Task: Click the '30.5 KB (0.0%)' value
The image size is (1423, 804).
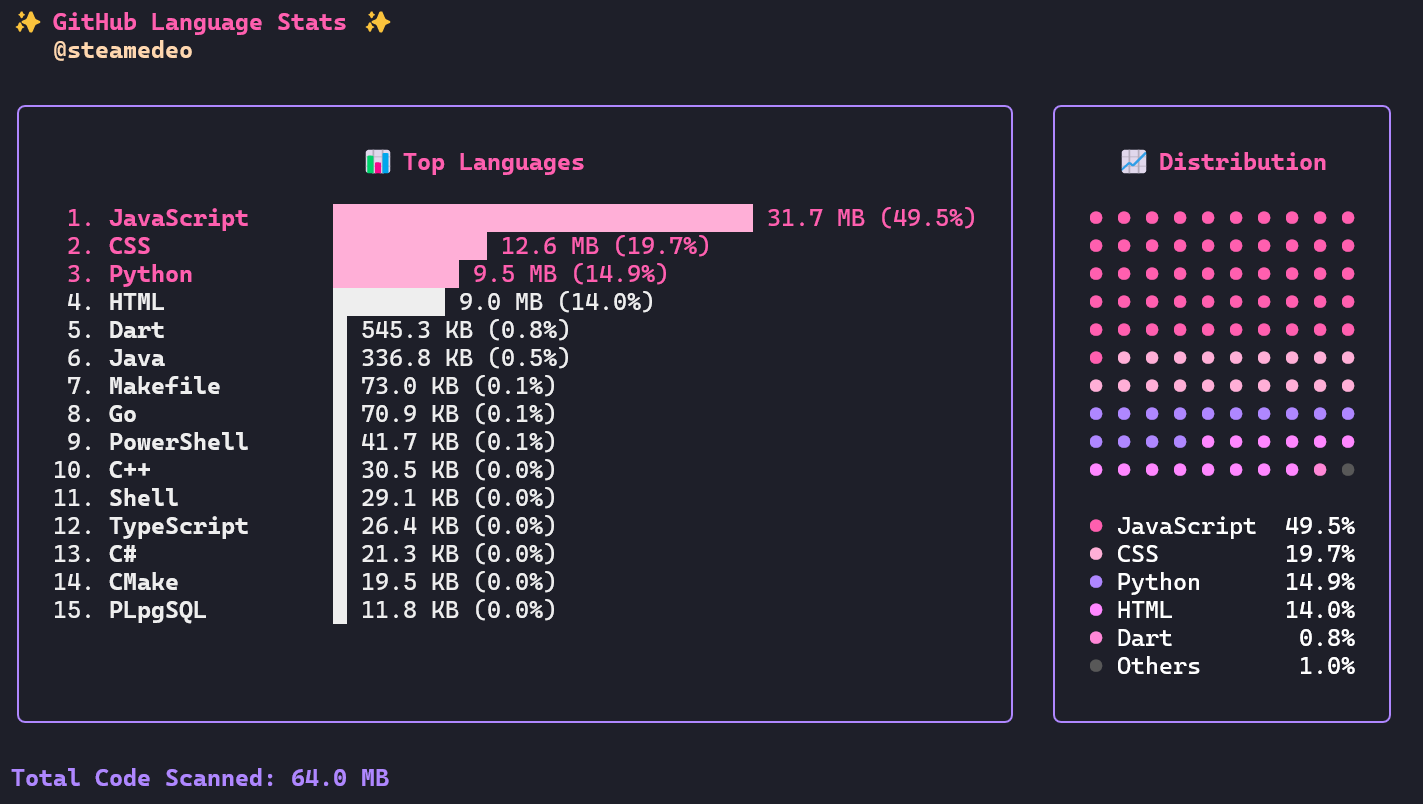Action: (x=459, y=470)
